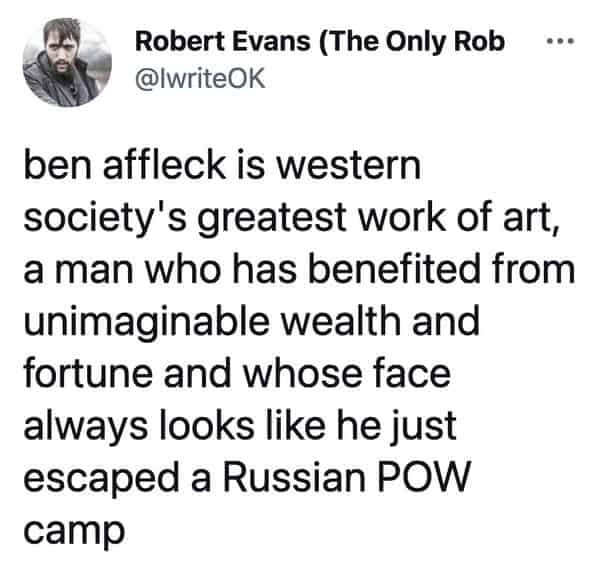Click the word "unimaginable" in the tweet

(147, 323)
